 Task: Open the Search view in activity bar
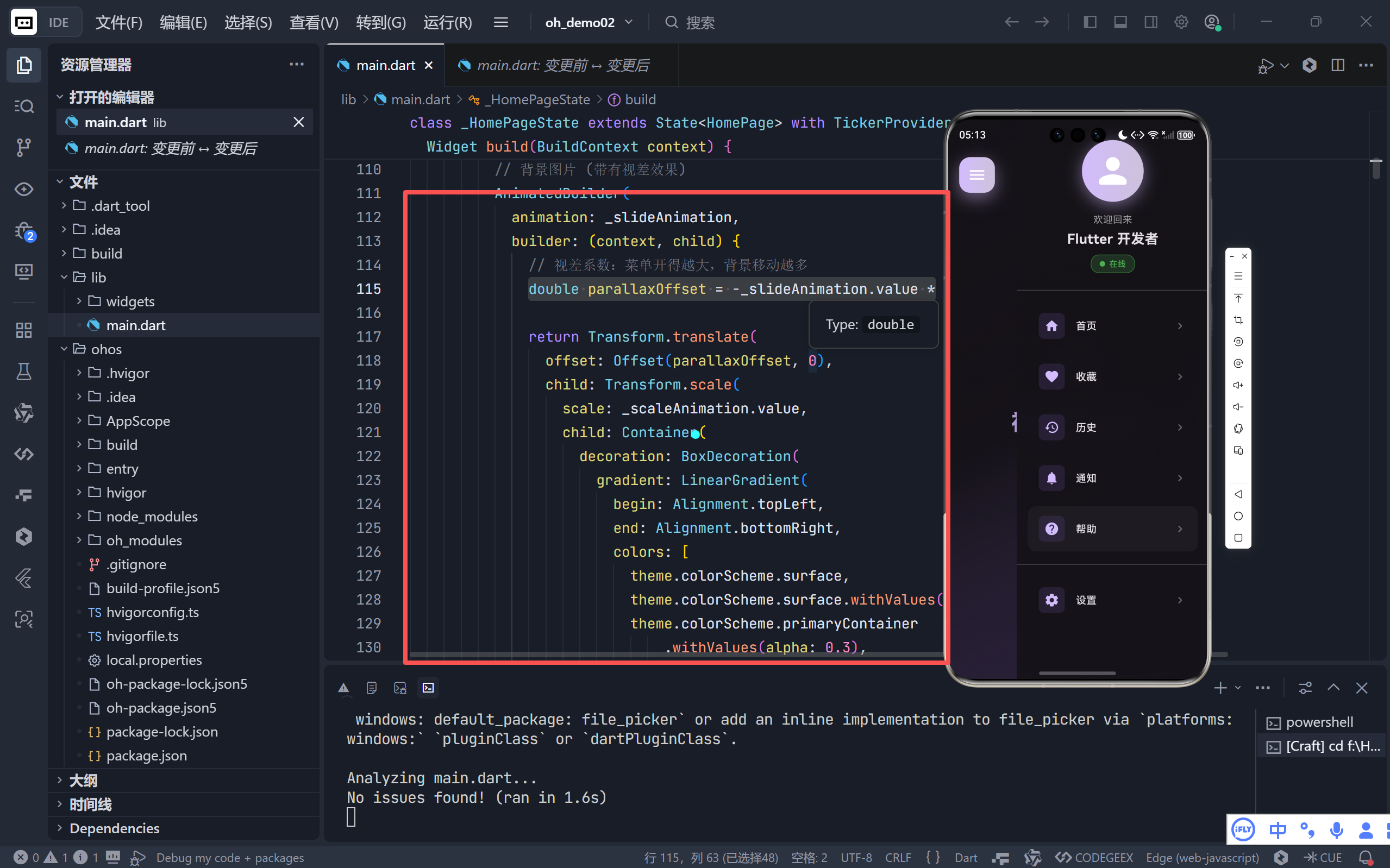pyautogui.click(x=23, y=106)
